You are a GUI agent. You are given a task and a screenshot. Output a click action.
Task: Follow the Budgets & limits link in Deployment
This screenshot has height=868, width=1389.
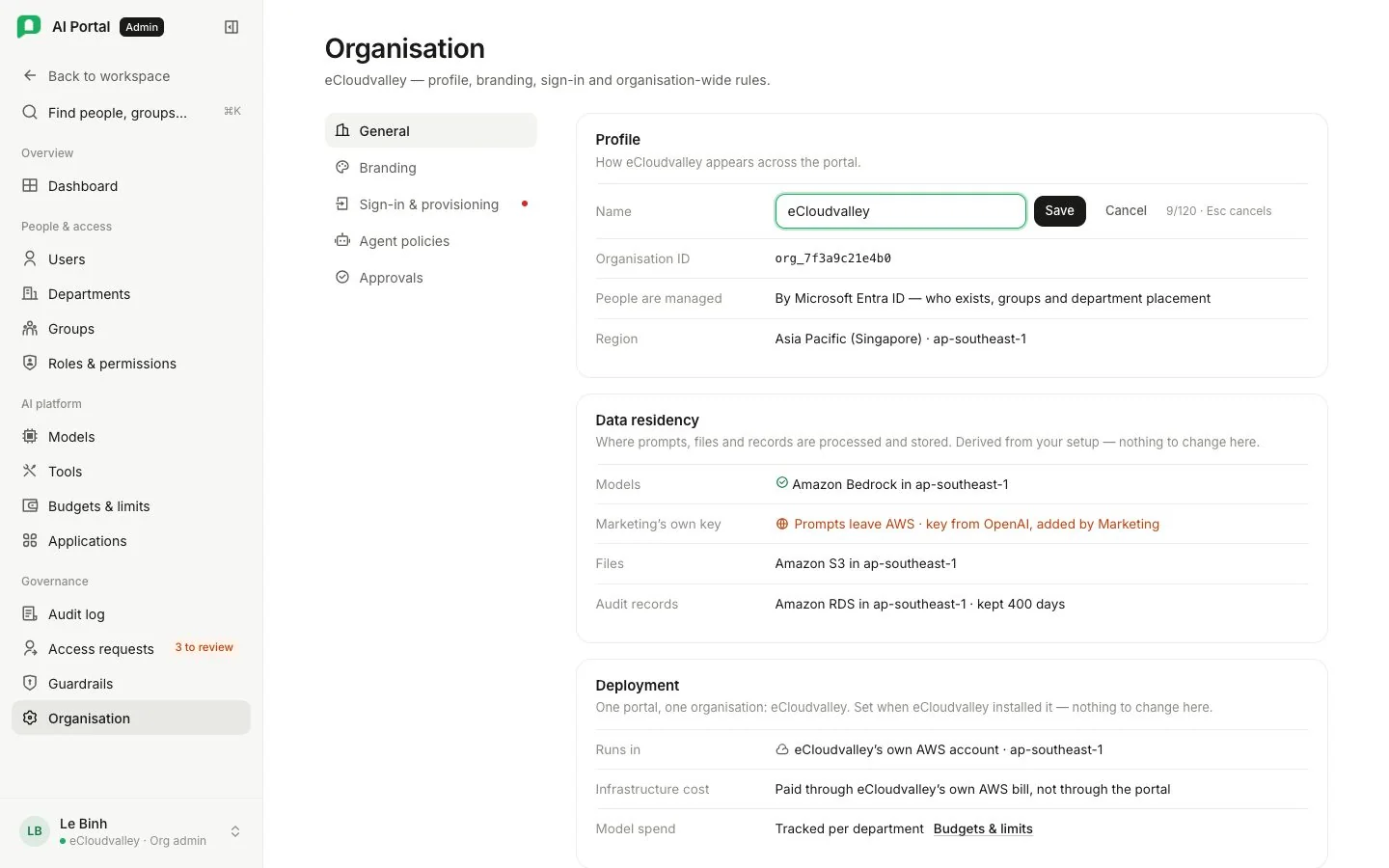983,828
